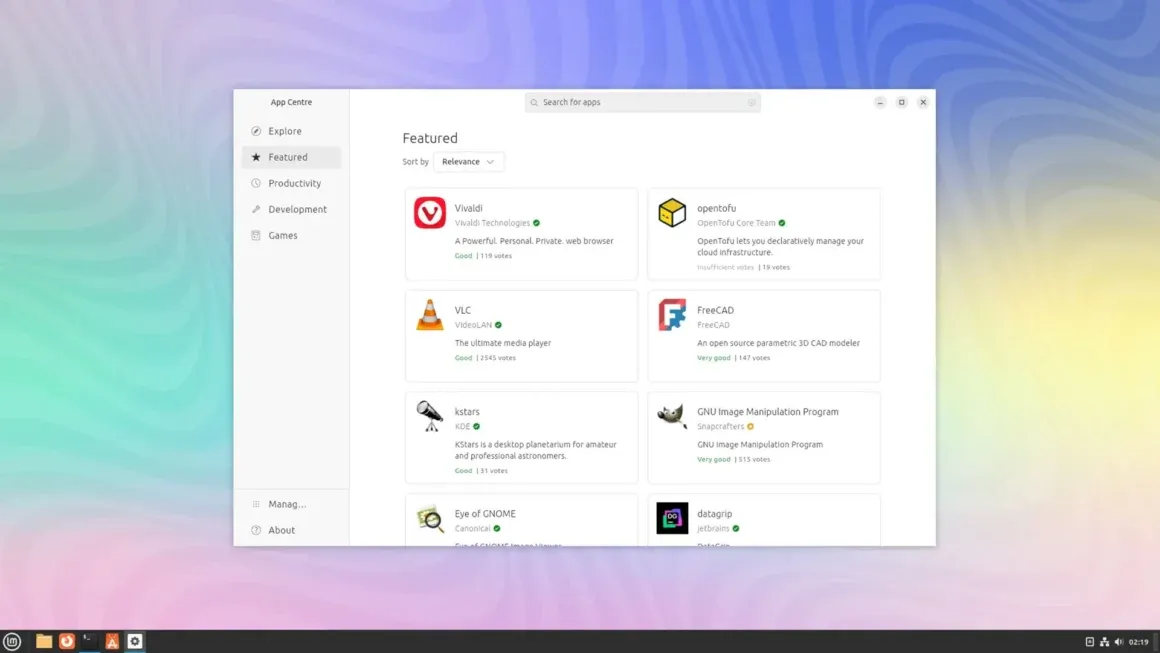Click 'Insufficient votes' on opentofu card
Screen dimensions: 1160x653
coord(725,267)
